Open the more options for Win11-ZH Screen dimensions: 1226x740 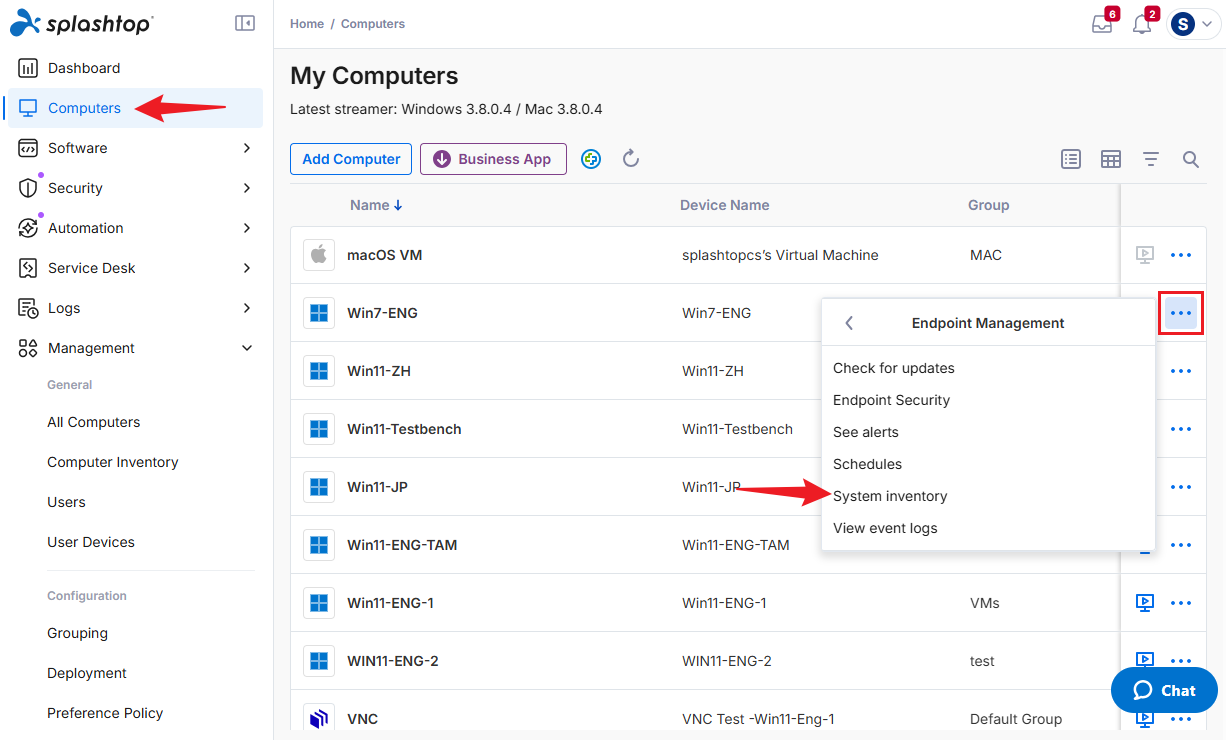(x=1181, y=371)
